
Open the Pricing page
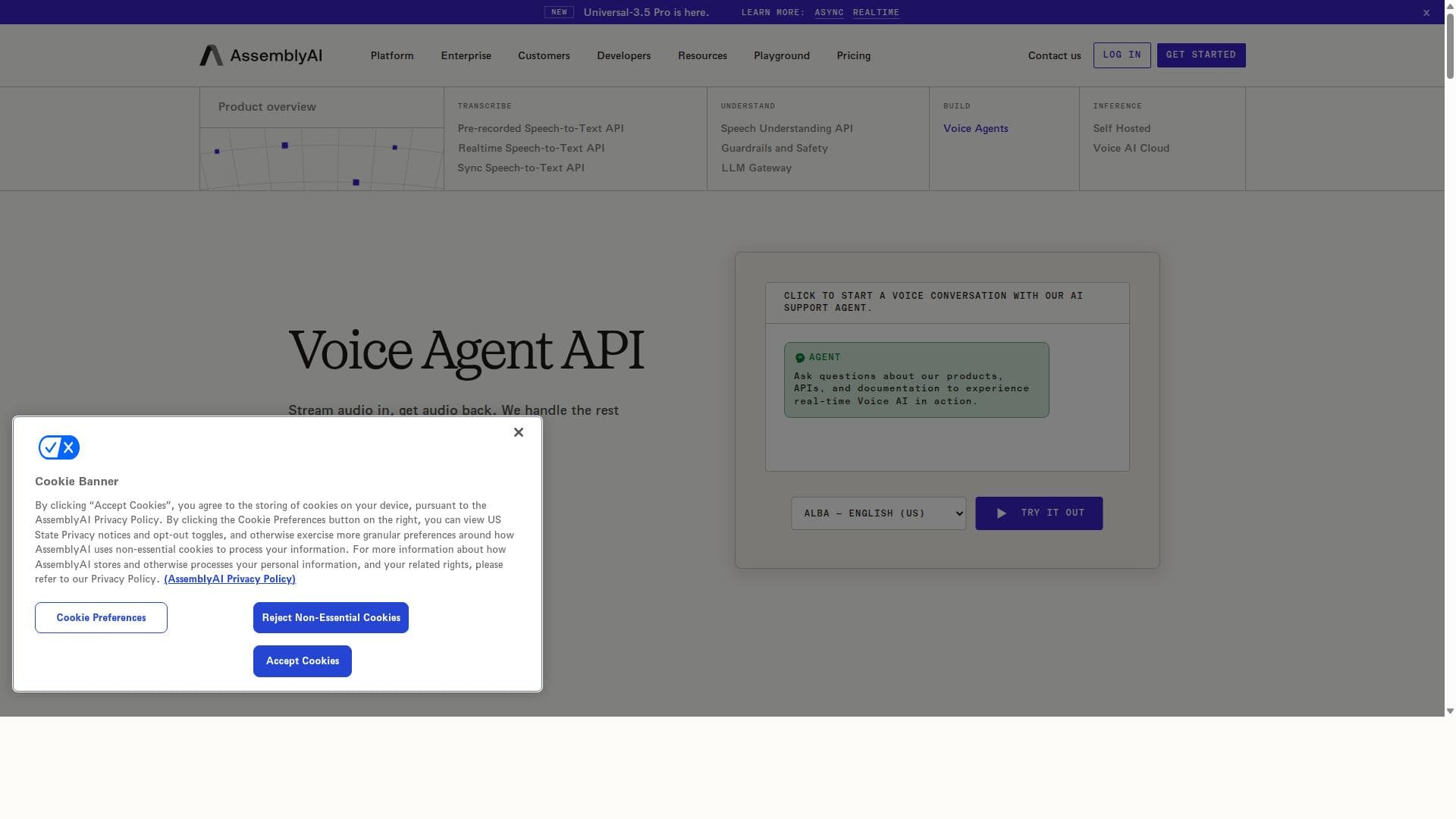pos(854,55)
